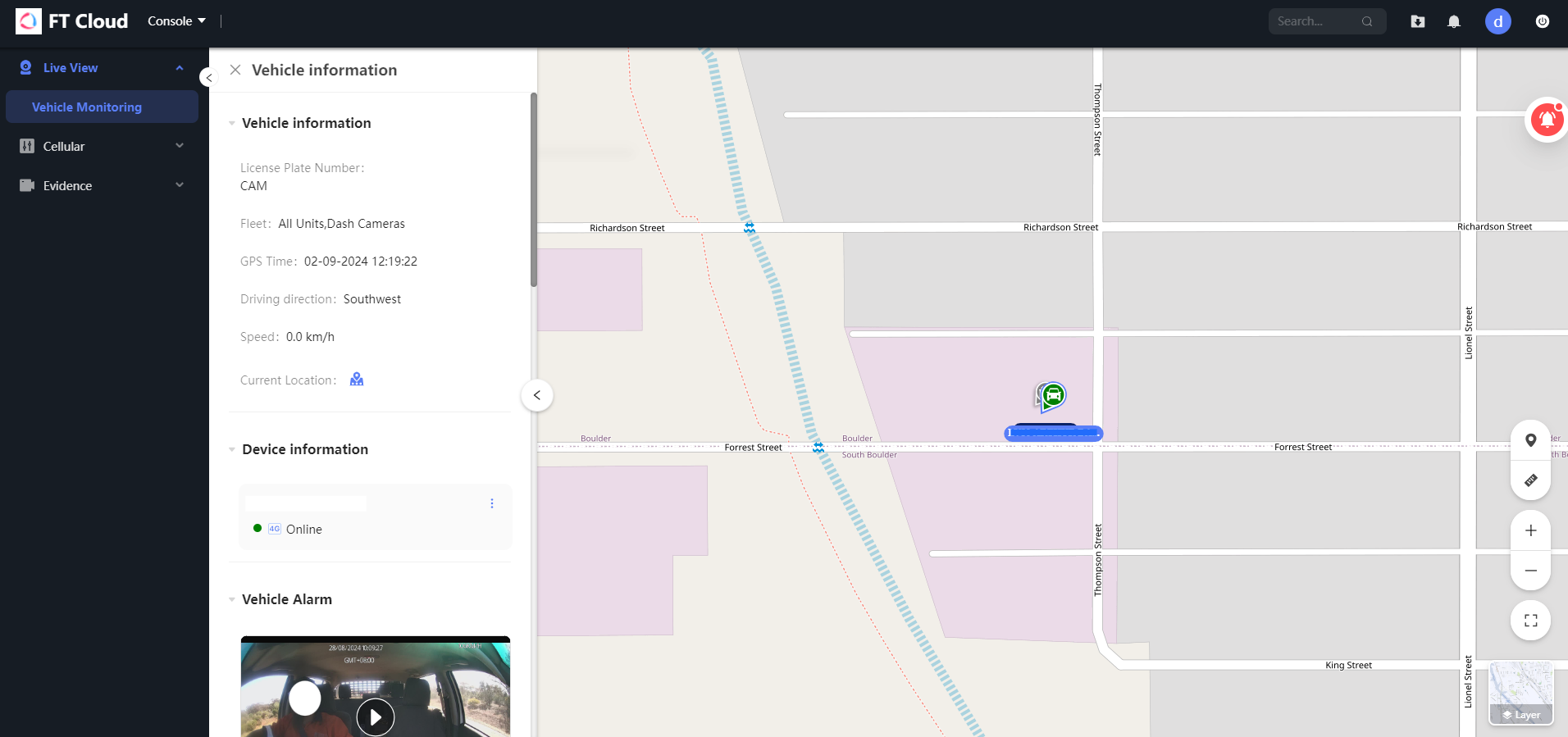Viewport: 1568px width, 737px height.
Task: Click the Cellular section chevron arrow
Action: [x=180, y=146]
